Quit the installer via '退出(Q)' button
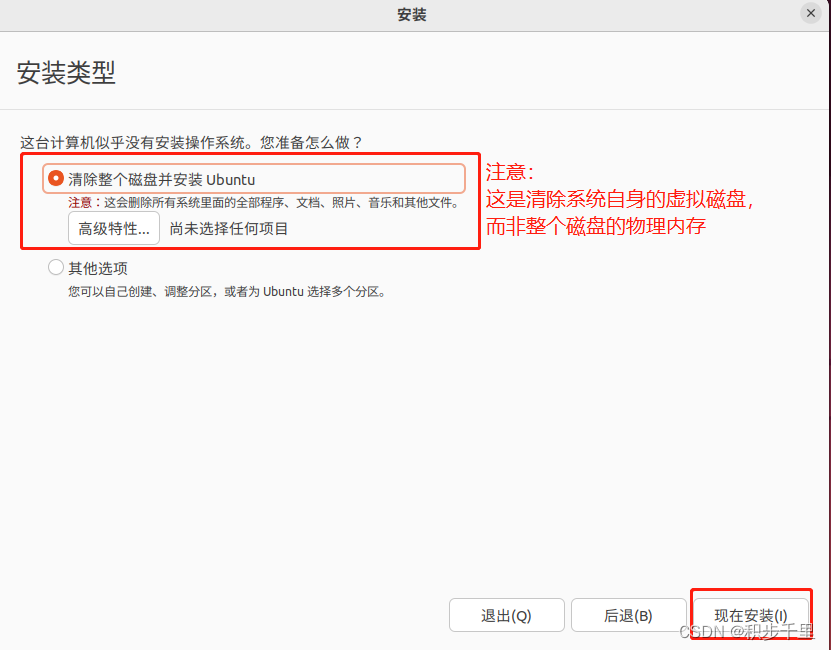The height and width of the screenshot is (650, 831). tap(507, 616)
